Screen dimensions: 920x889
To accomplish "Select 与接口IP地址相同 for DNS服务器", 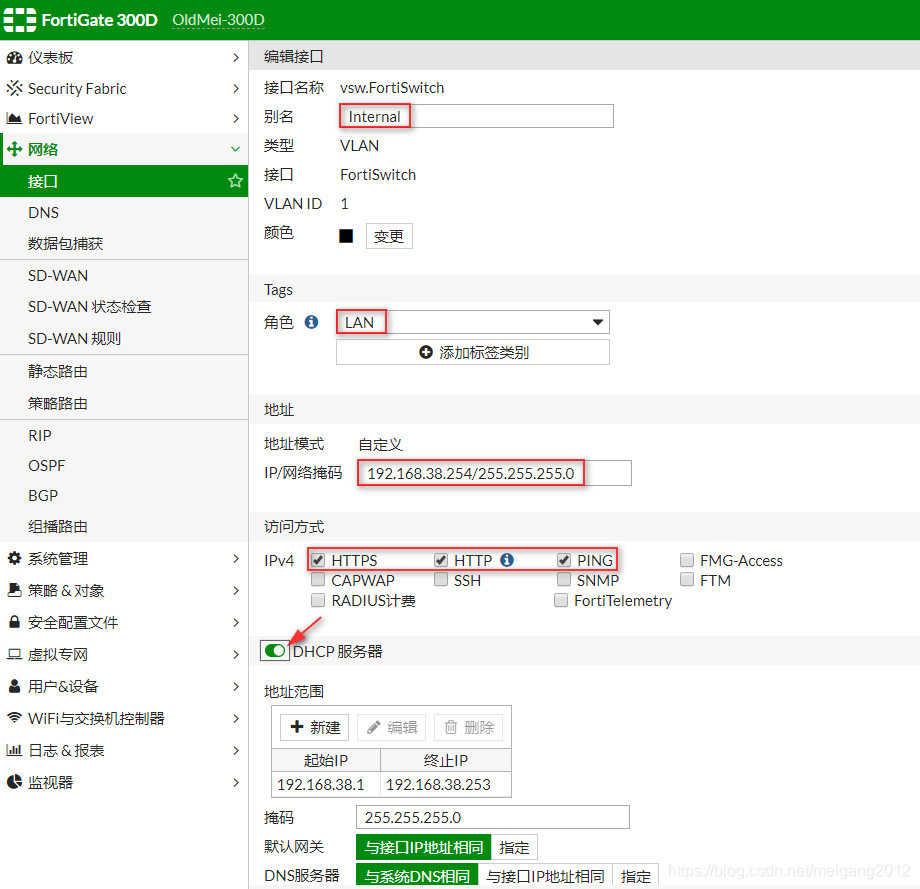I will (544, 876).
